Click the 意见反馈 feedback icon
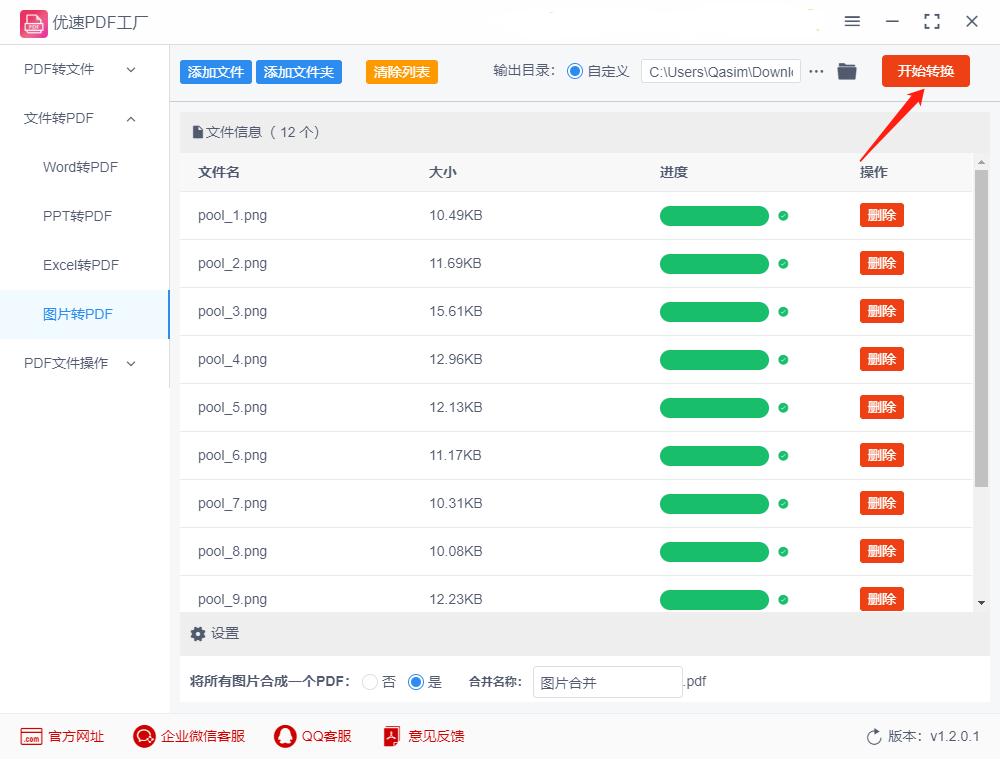Screen dimensions: 1000x760 pos(391,736)
